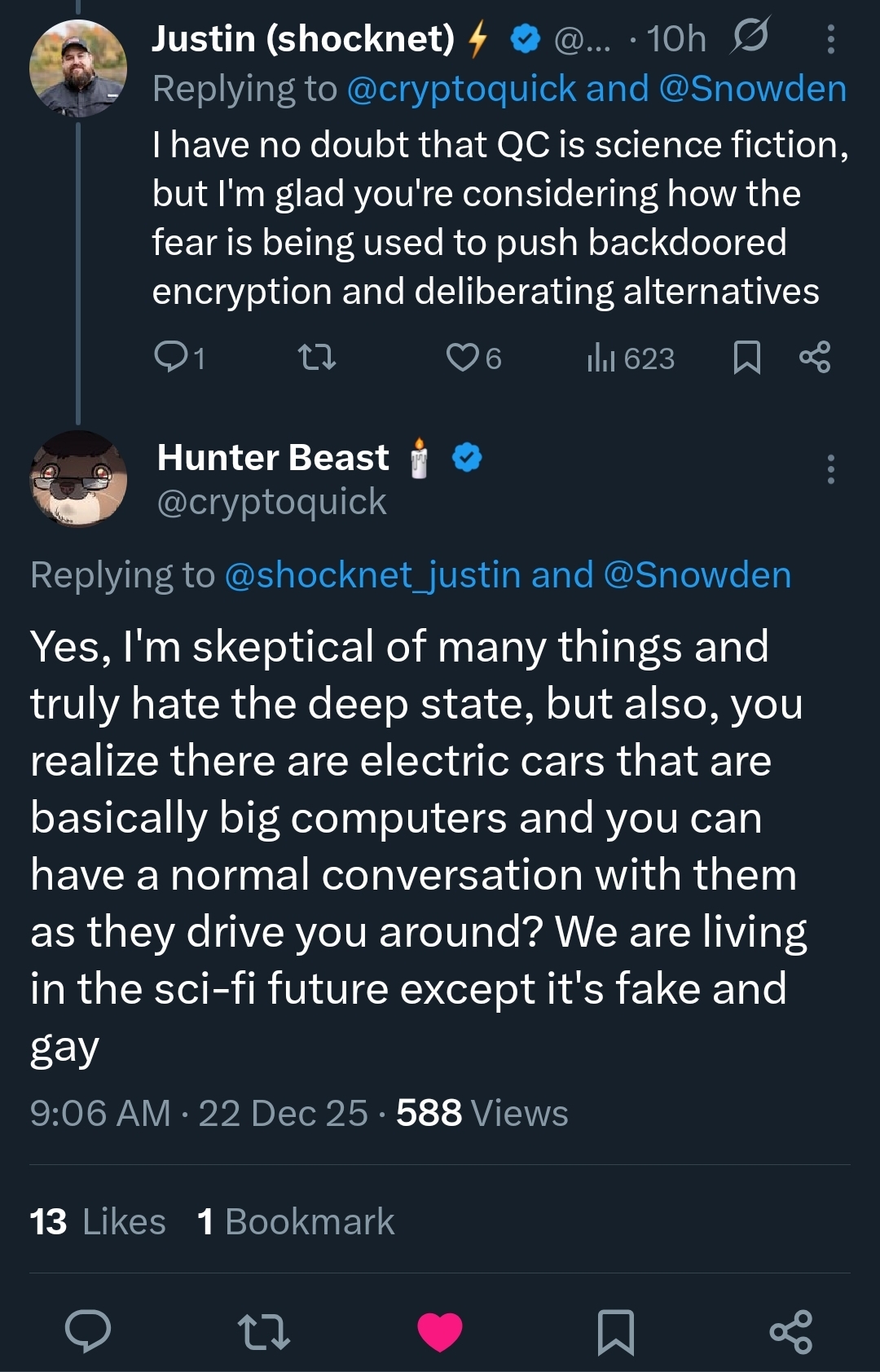Viewport: 880px width, 1372px height.
Task: Tap the Grok slashed-circle icon beside 10h
Action: 750,37
